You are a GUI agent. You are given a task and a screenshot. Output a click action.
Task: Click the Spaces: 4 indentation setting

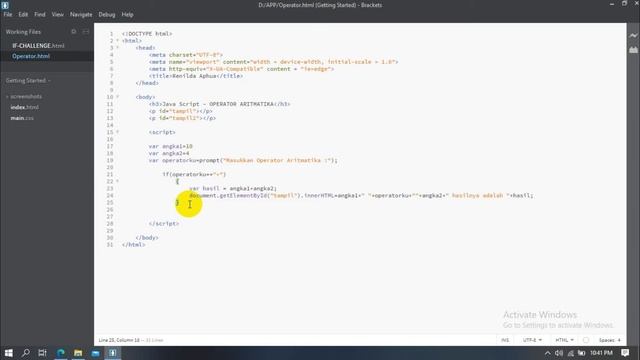609,340
